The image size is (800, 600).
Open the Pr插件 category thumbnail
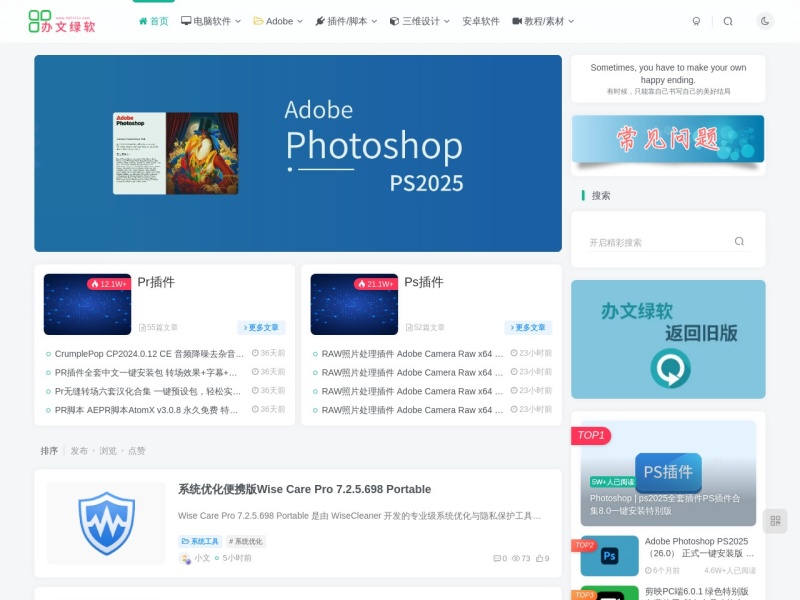click(87, 304)
